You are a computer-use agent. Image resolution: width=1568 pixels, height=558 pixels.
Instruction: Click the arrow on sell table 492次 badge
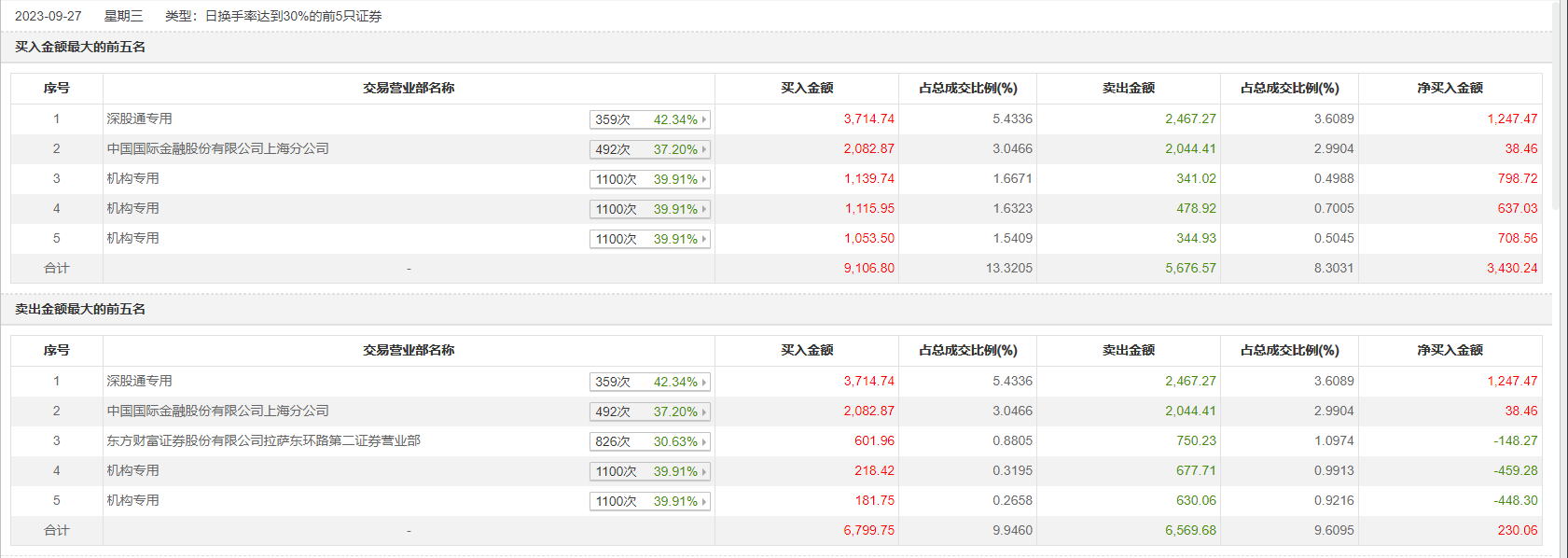(704, 412)
